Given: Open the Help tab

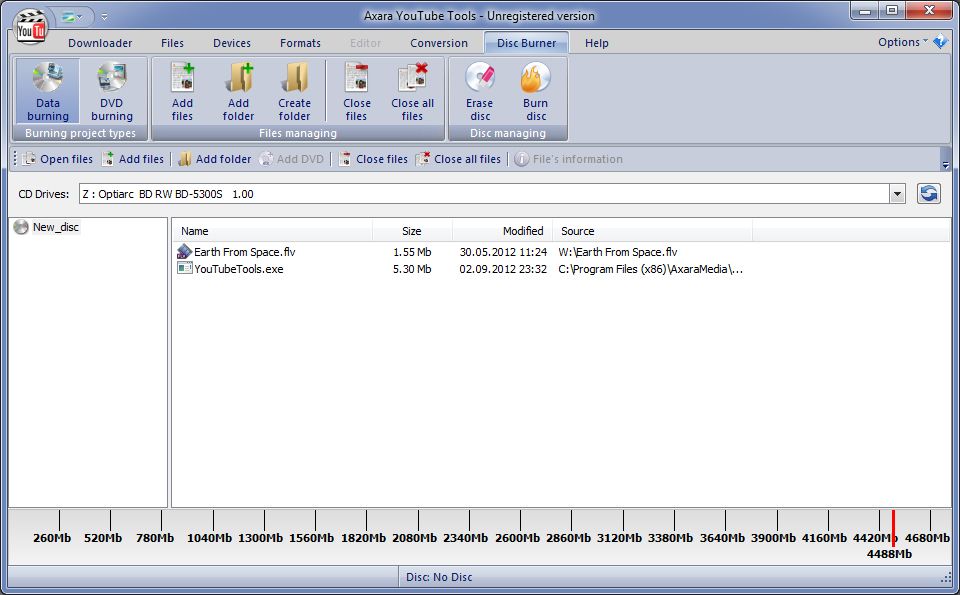Looking at the screenshot, I should click(x=596, y=43).
